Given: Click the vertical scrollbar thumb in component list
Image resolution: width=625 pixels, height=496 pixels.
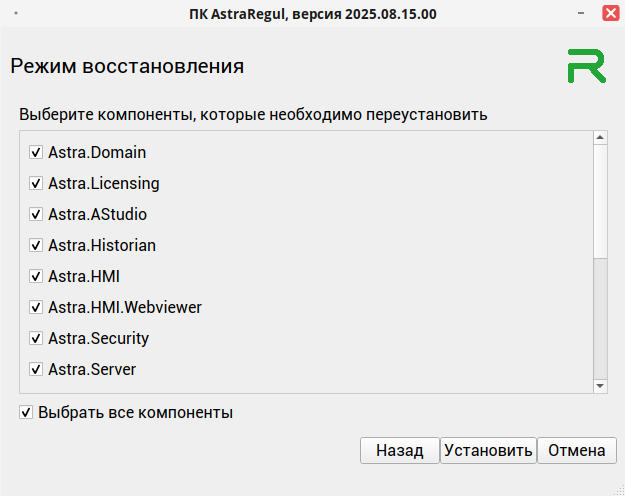Looking at the screenshot, I should pyautogui.click(x=601, y=200).
